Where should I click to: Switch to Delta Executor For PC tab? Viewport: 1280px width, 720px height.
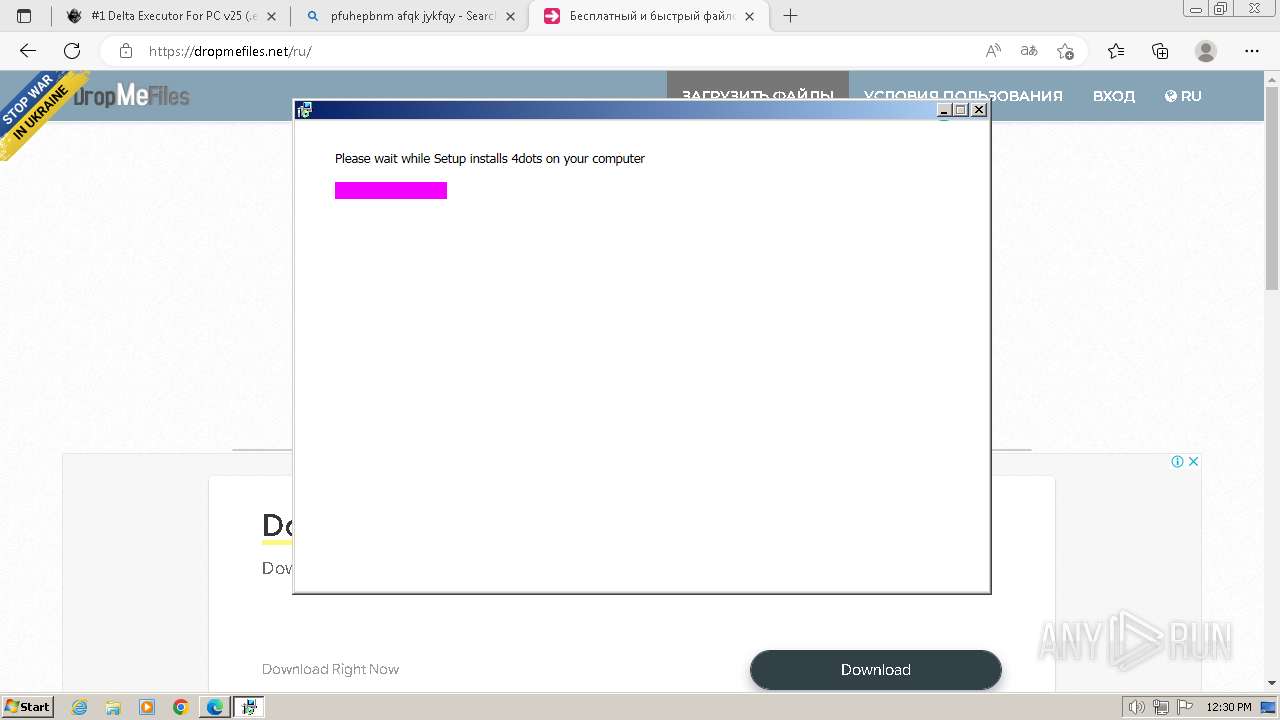click(171, 16)
